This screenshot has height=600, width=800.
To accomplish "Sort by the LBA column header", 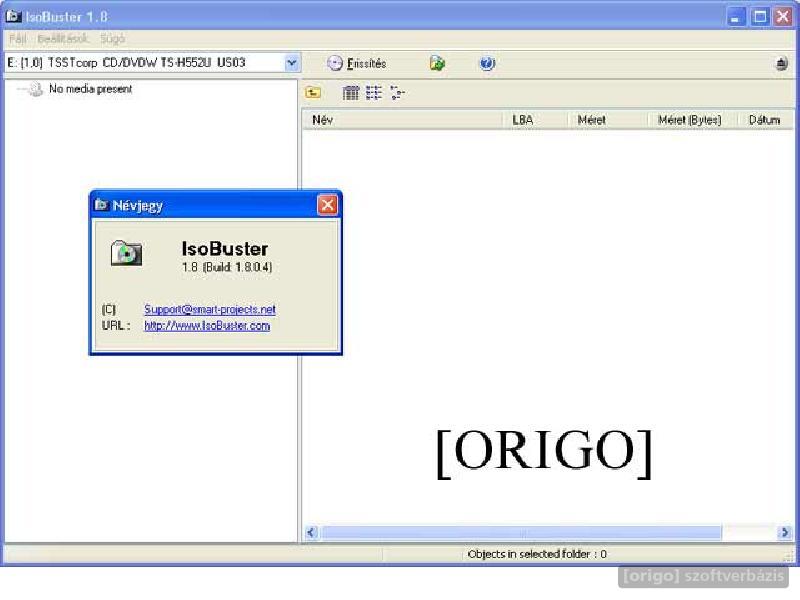I will [x=535, y=120].
